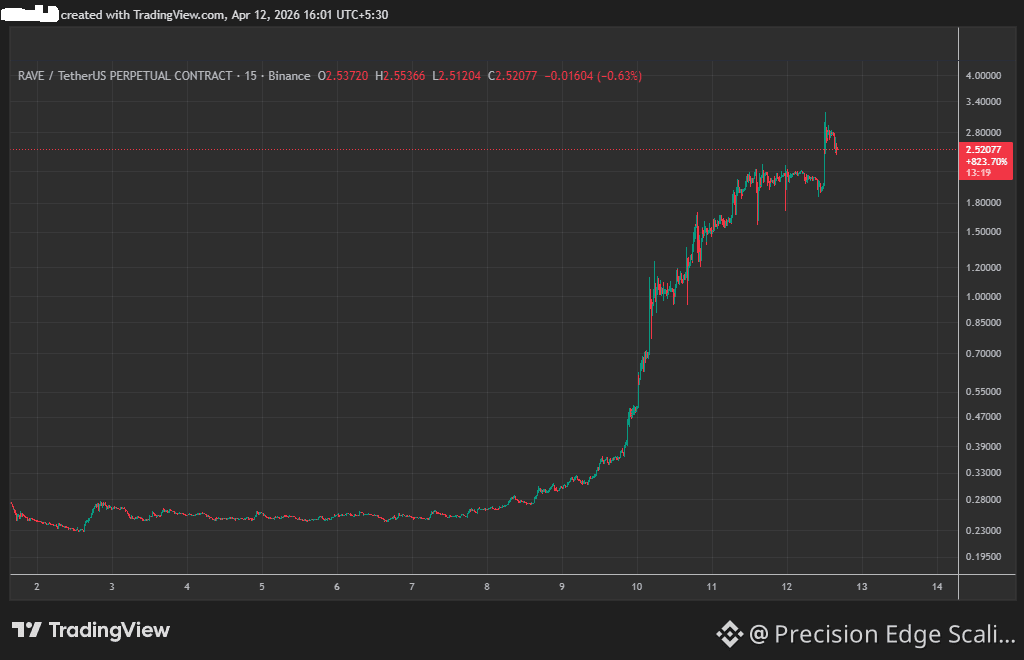
Task: Click the 1.20000 price axis label
Action: pos(984,268)
